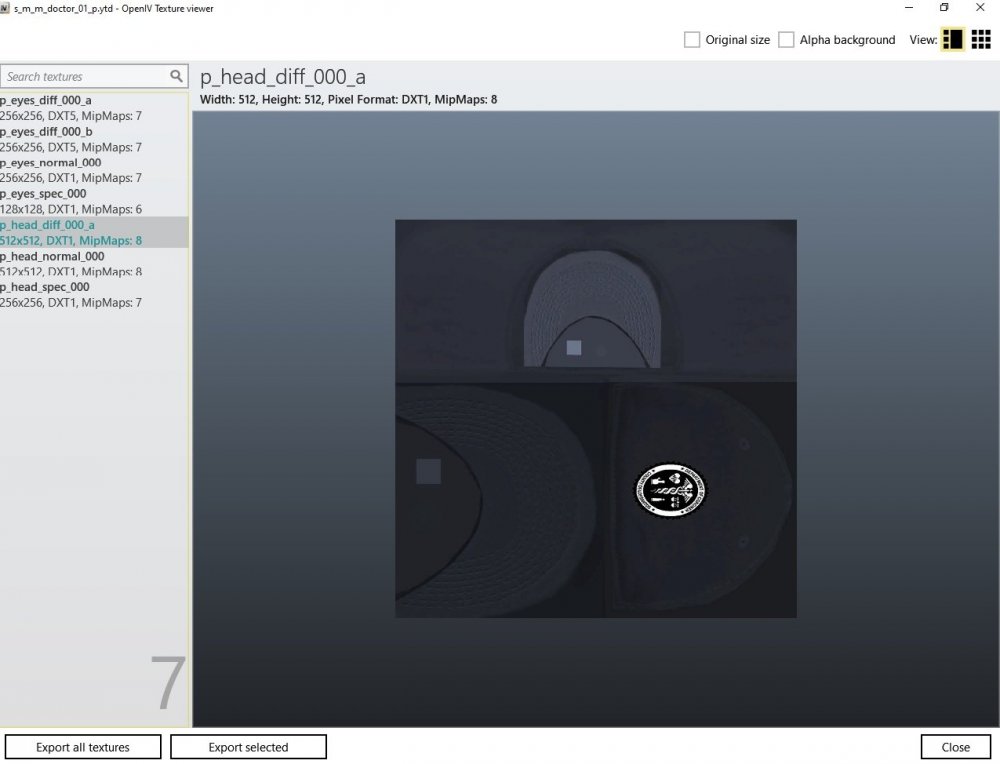Viewport: 1000px width, 764px height.
Task: Select texture p_eyes_diff_000_b
Action: pos(94,139)
